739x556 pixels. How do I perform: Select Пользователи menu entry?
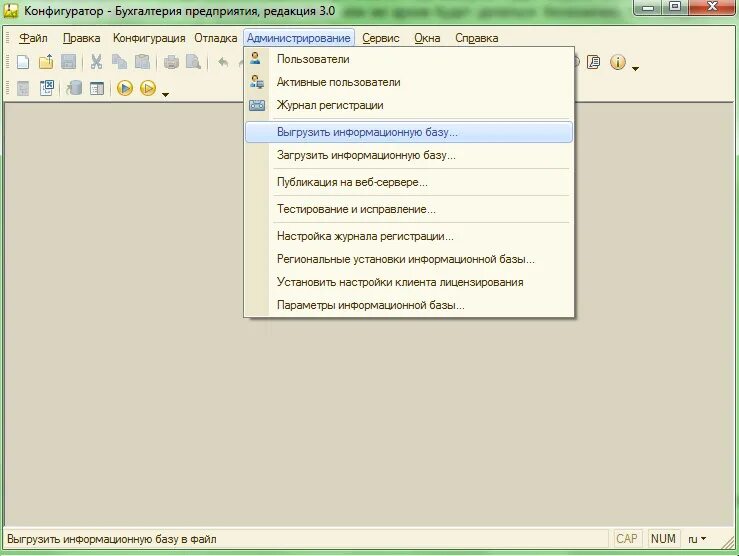pos(409,59)
